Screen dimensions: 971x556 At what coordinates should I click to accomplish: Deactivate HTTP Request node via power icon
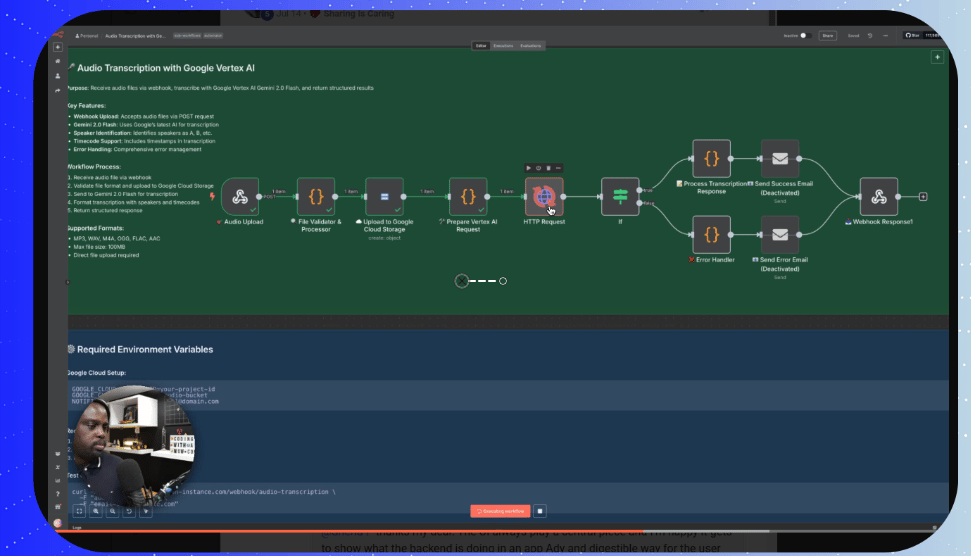click(538, 168)
